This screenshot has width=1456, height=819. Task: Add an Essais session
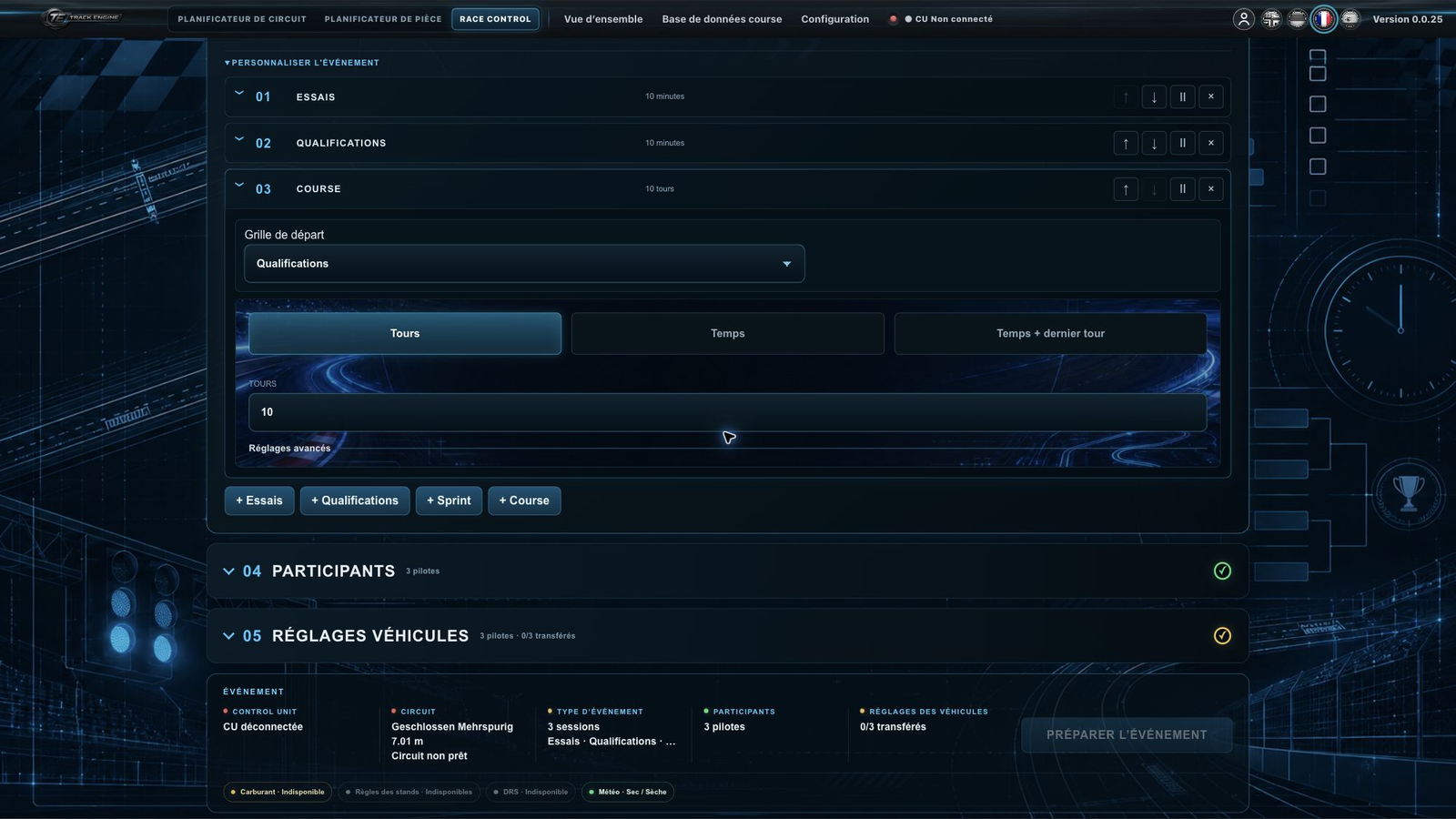click(x=259, y=500)
